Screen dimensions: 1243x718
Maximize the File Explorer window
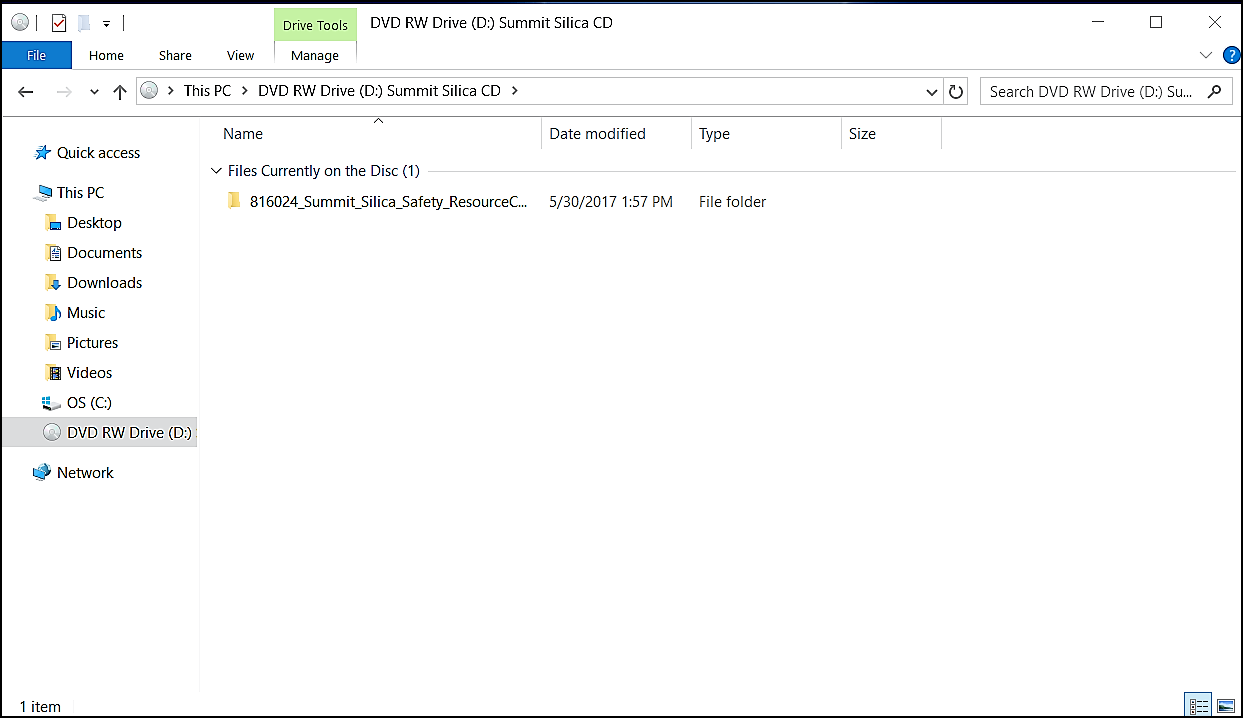(x=1156, y=22)
